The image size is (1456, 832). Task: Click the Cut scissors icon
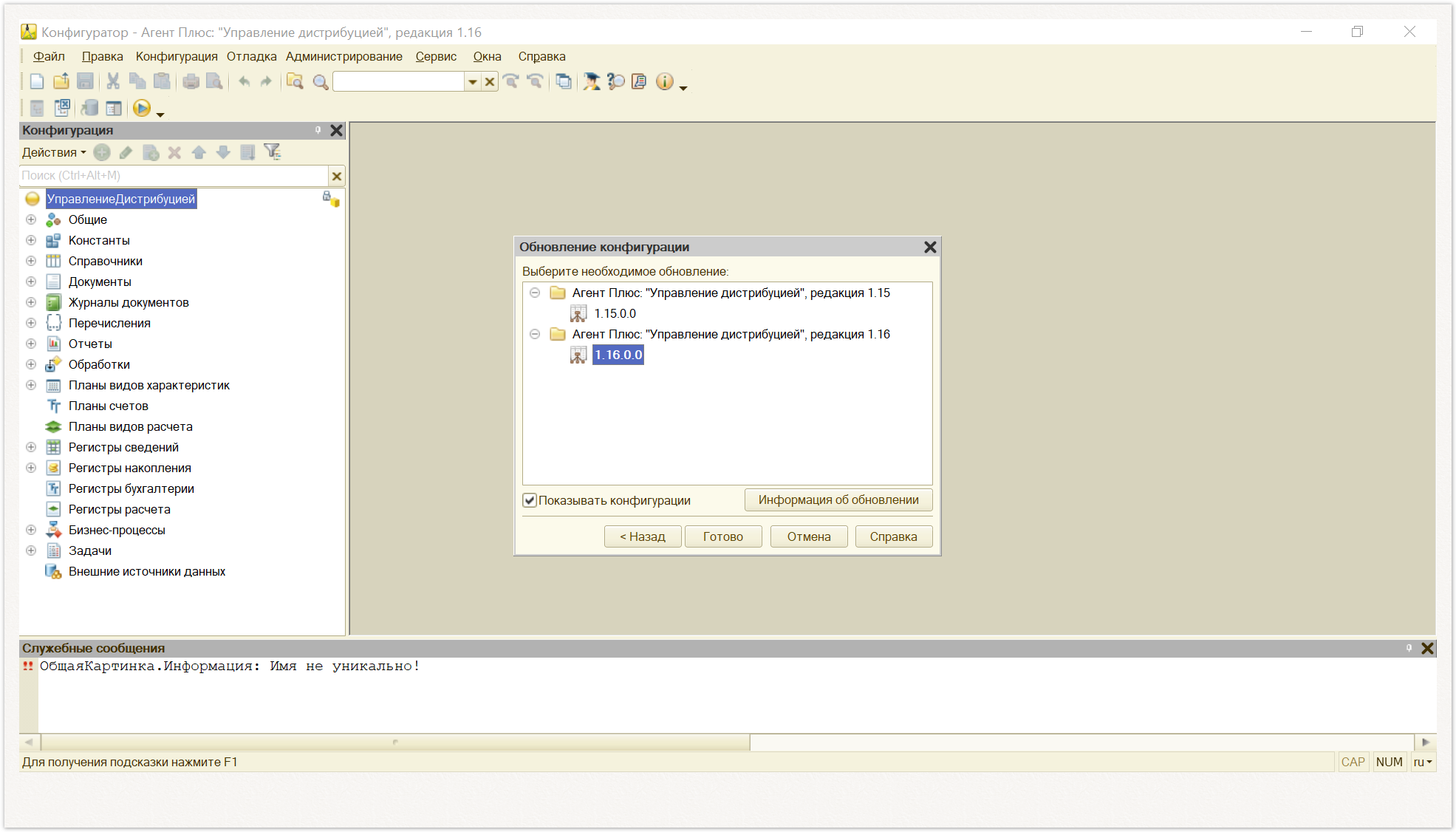tap(113, 82)
